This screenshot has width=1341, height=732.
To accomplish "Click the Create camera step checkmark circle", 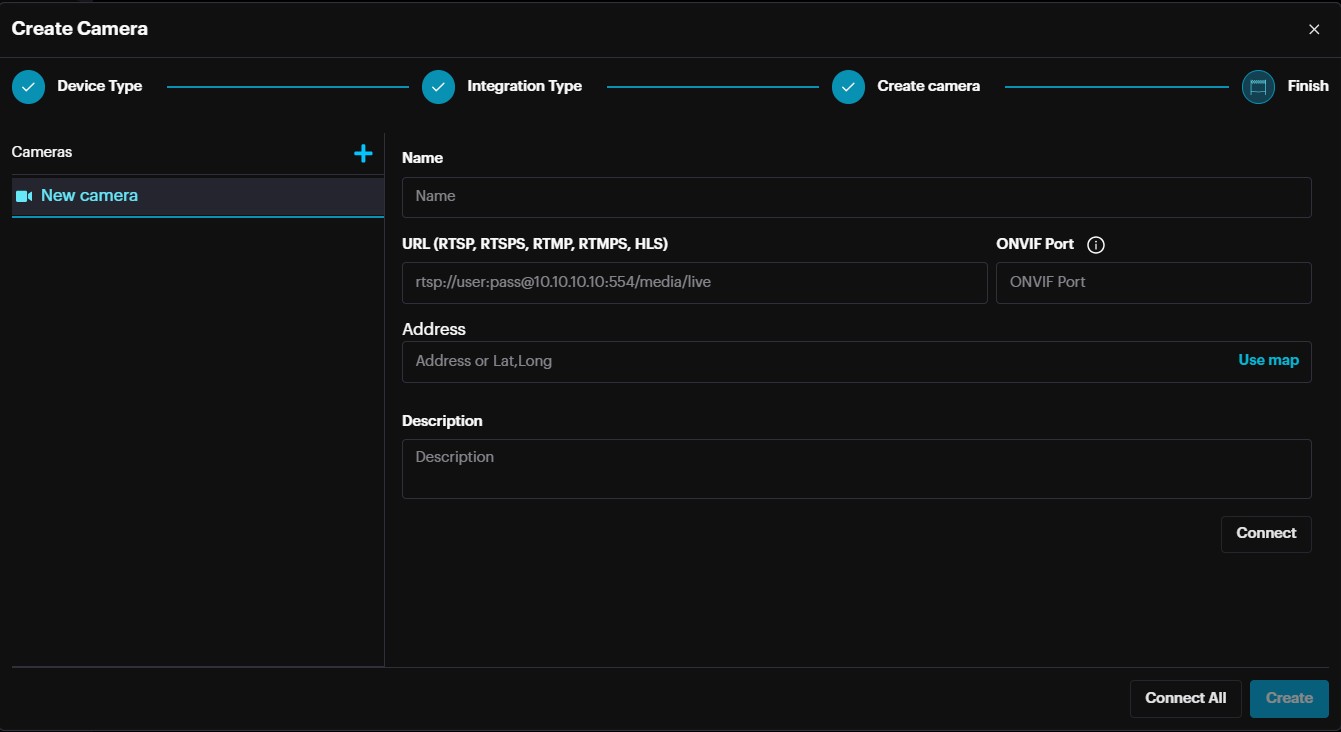I will point(848,87).
